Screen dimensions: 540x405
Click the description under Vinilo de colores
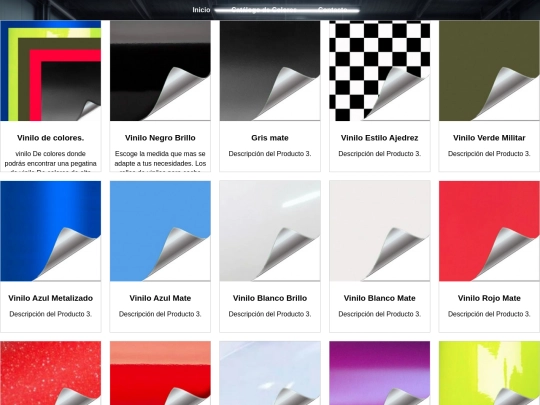click(x=51, y=161)
